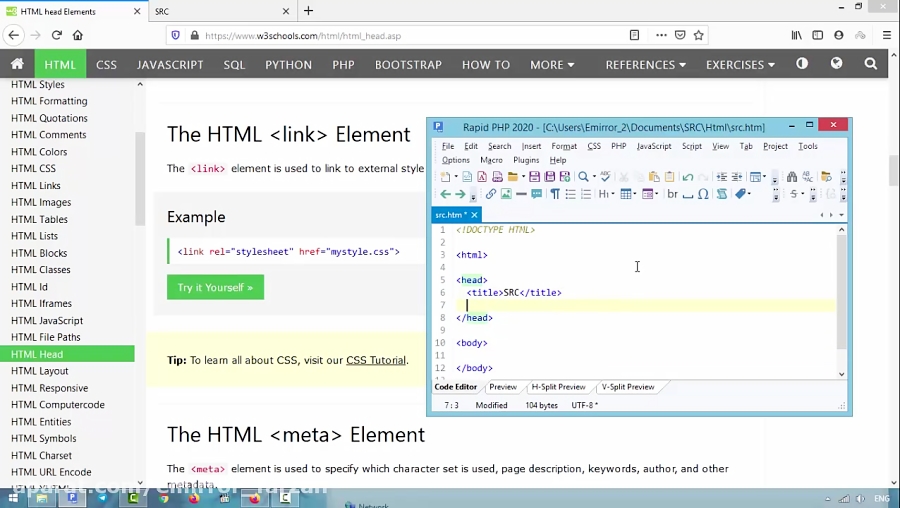The height and width of the screenshot is (508, 900).
Task: Open the editor tab list dropdown arrow
Action: tap(841, 215)
